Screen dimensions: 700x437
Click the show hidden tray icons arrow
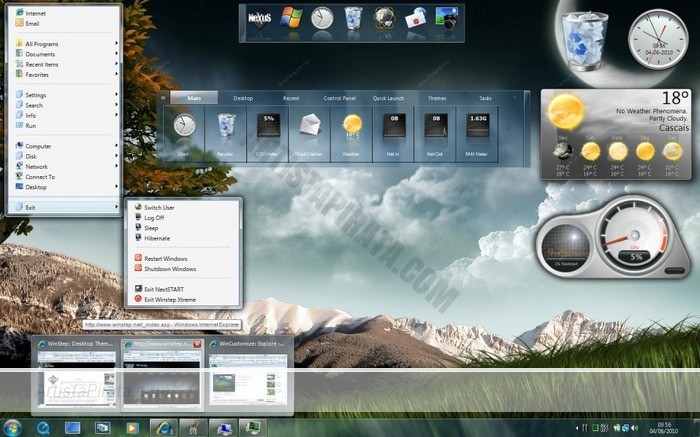click(x=577, y=428)
